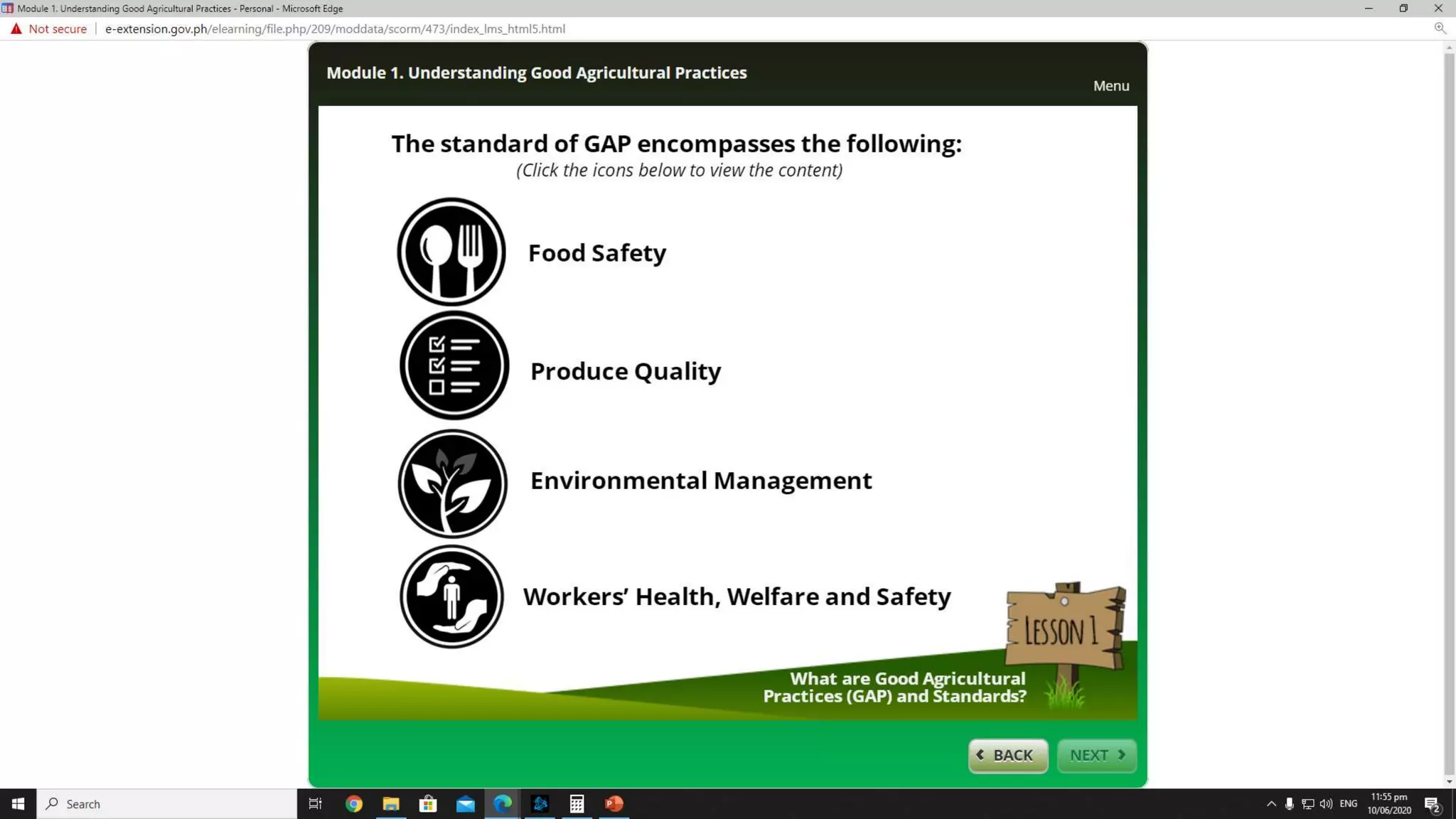This screenshot has height=819, width=1456.
Task: Select the Environmental Management leaf icon
Action: [452, 483]
